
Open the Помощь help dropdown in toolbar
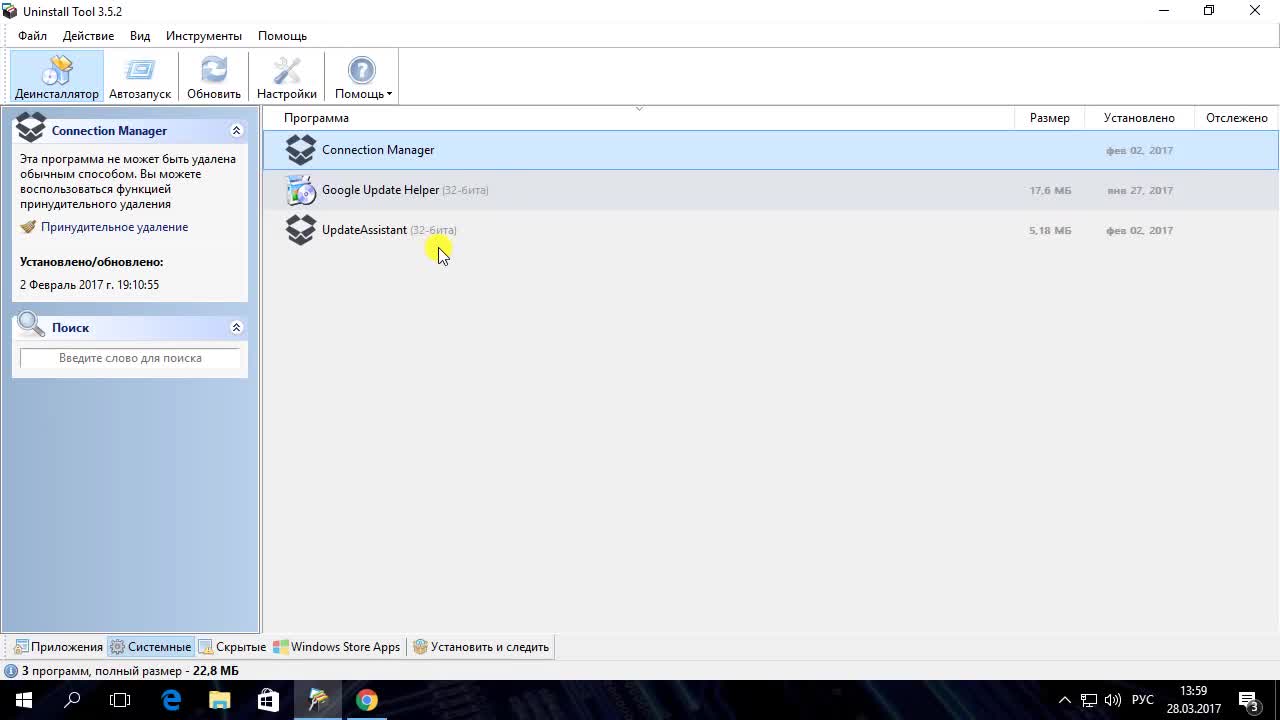coord(362,77)
